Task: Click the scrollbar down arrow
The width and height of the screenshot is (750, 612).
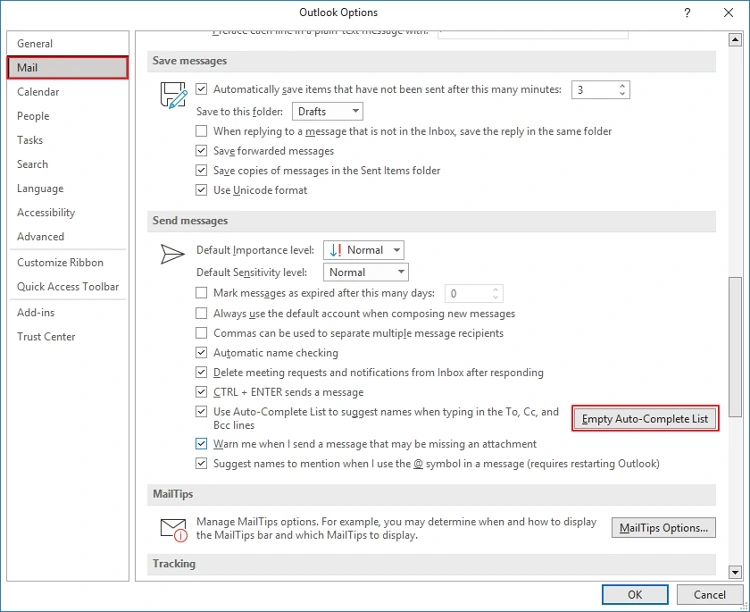Action: (735, 572)
